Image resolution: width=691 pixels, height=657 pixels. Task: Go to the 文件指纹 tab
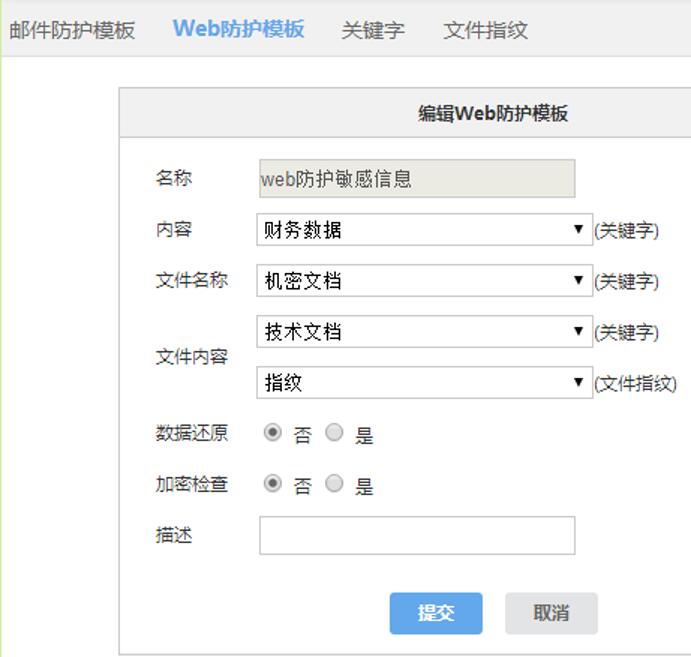[x=485, y=30]
